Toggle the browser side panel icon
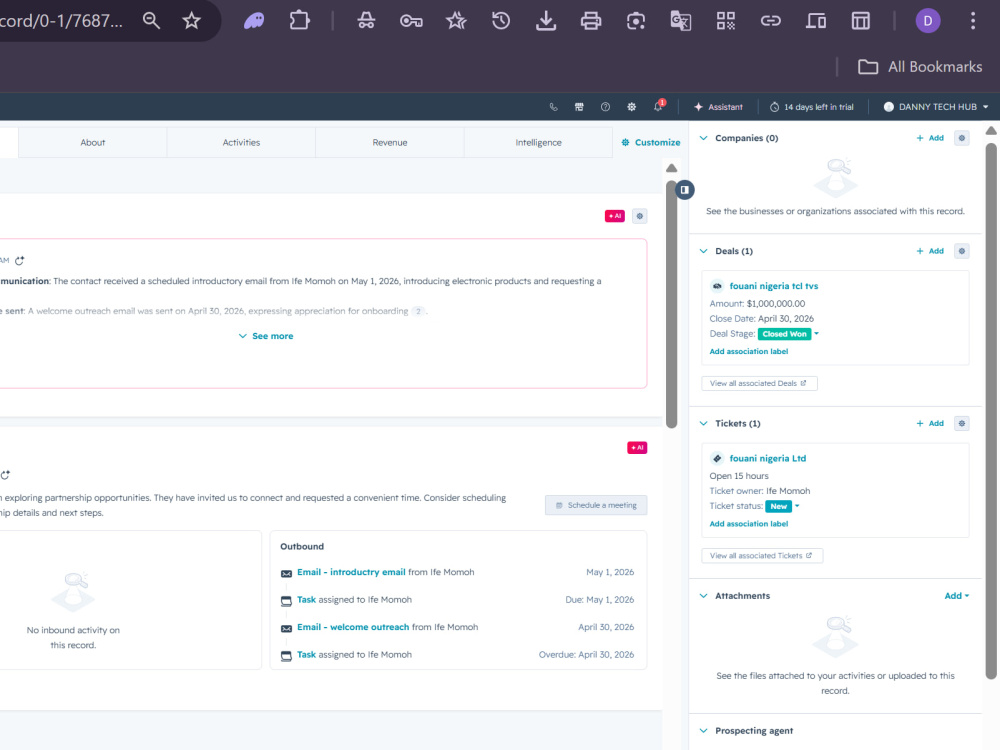Screen dimensions: 1000x750 (860, 21)
